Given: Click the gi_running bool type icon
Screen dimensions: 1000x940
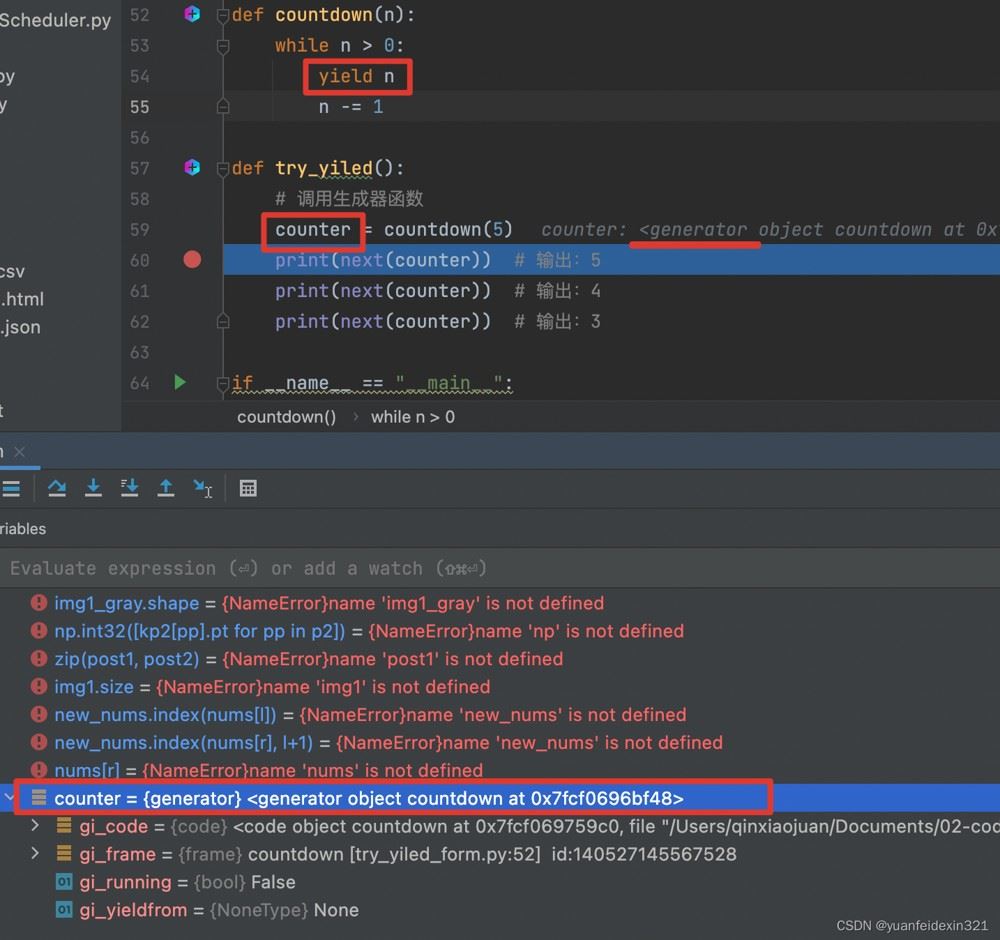Looking at the screenshot, I should pyautogui.click(x=64, y=881).
